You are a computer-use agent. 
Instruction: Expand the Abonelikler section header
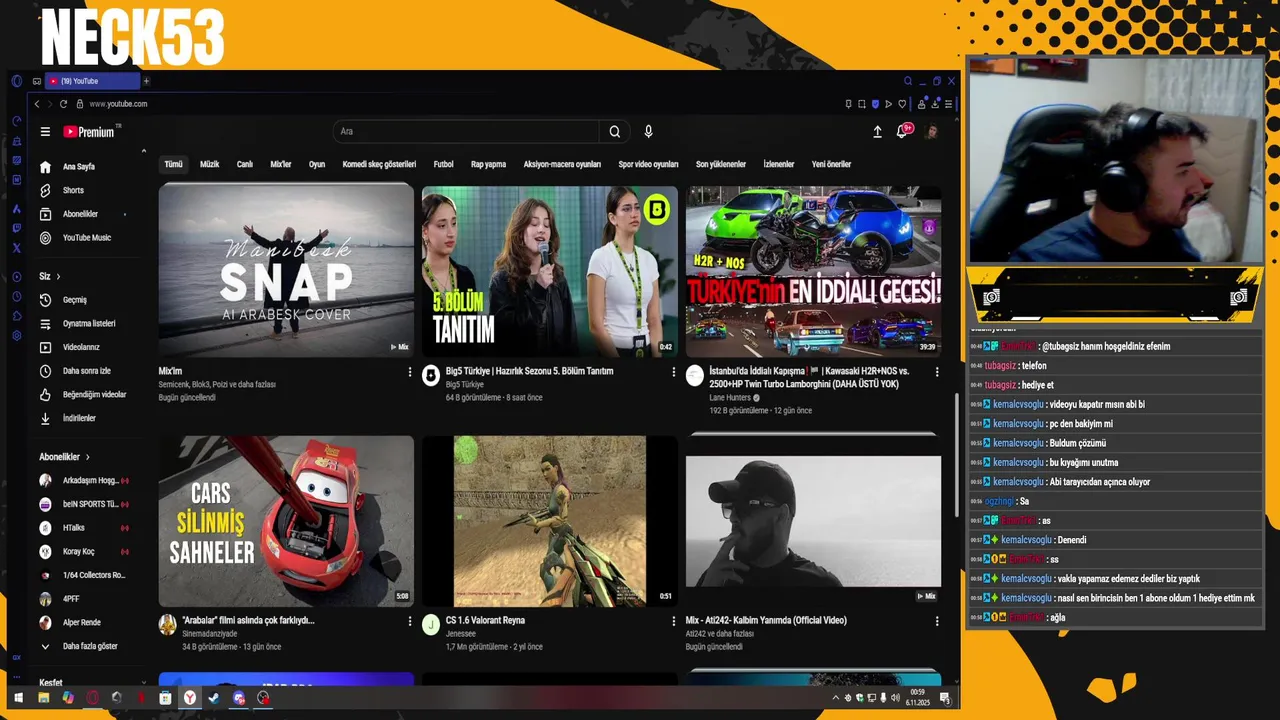pyautogui.click(x=65, y=457)
